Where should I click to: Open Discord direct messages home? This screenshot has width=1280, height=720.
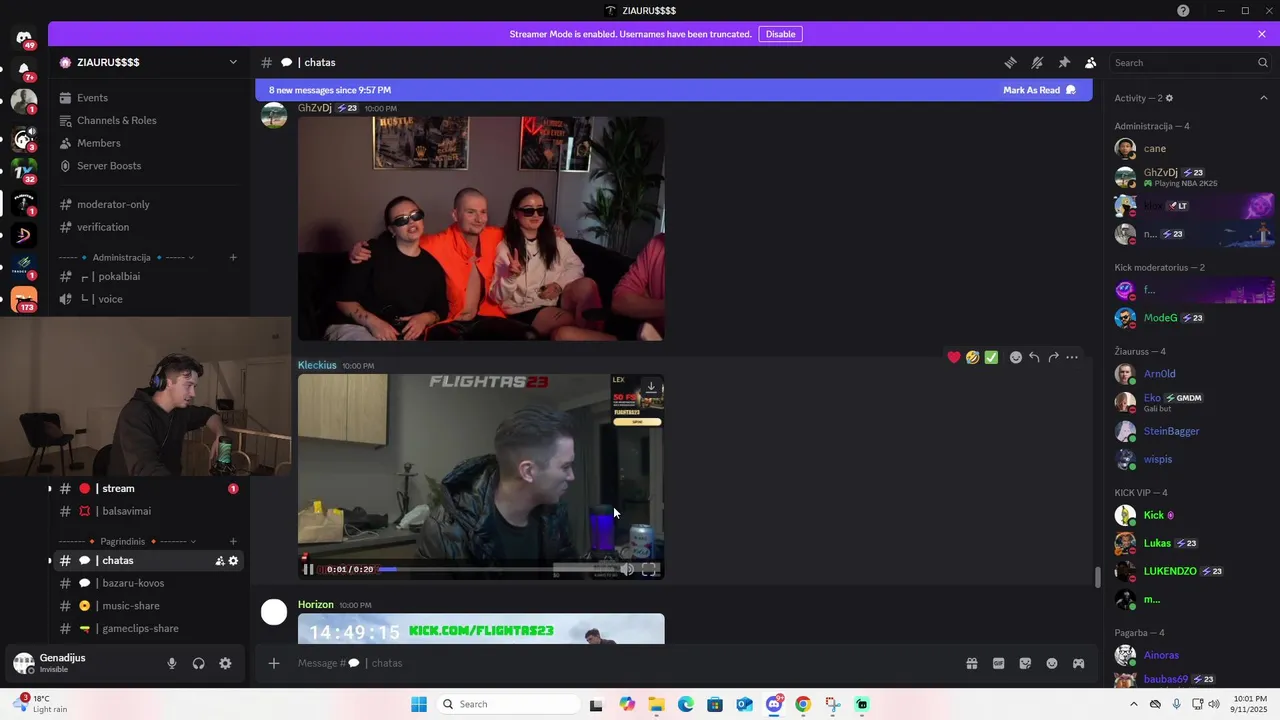click(x=24, y=39)
